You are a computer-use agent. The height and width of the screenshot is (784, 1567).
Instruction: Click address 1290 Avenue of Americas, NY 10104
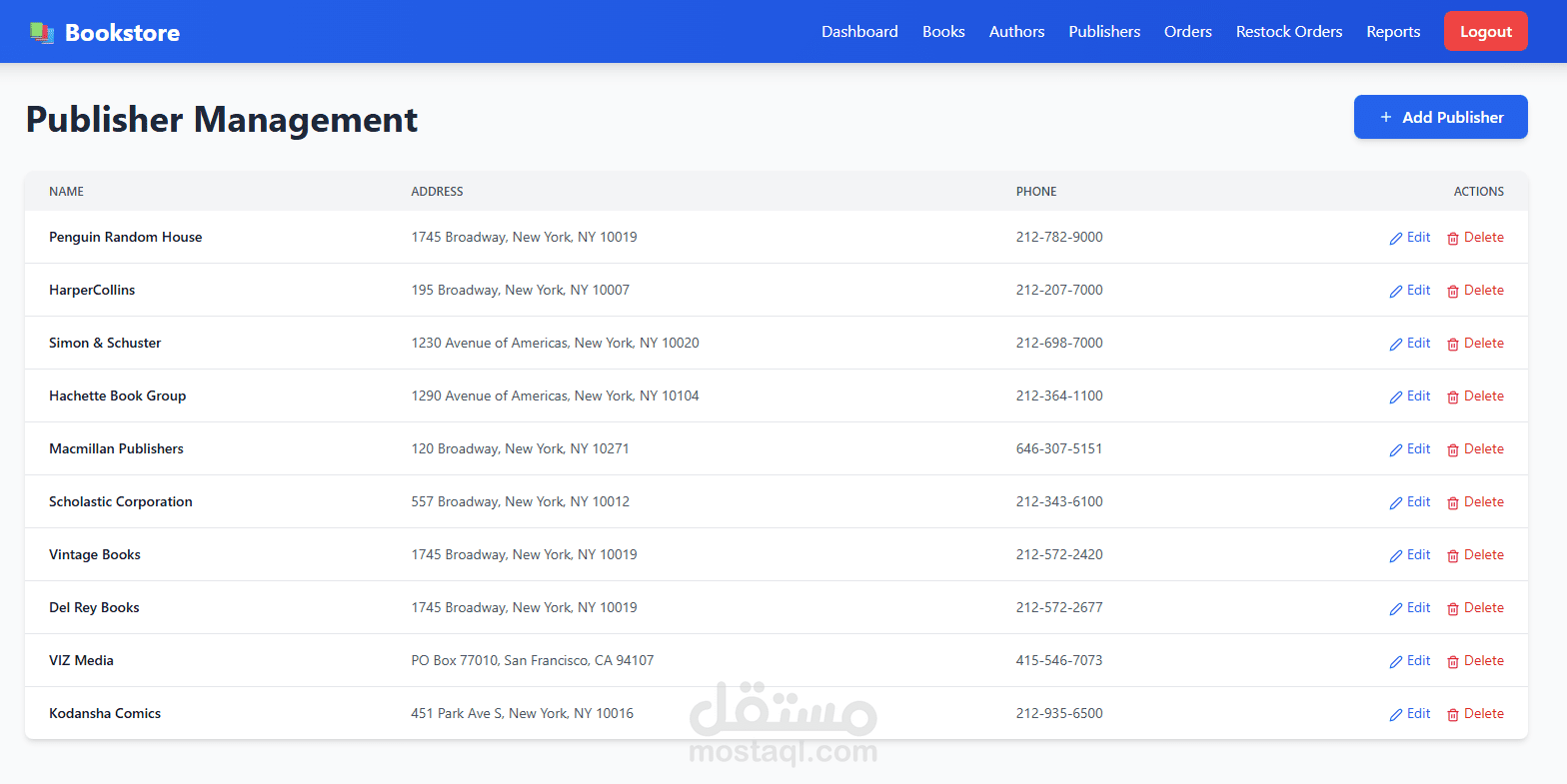tap(556, 395)
